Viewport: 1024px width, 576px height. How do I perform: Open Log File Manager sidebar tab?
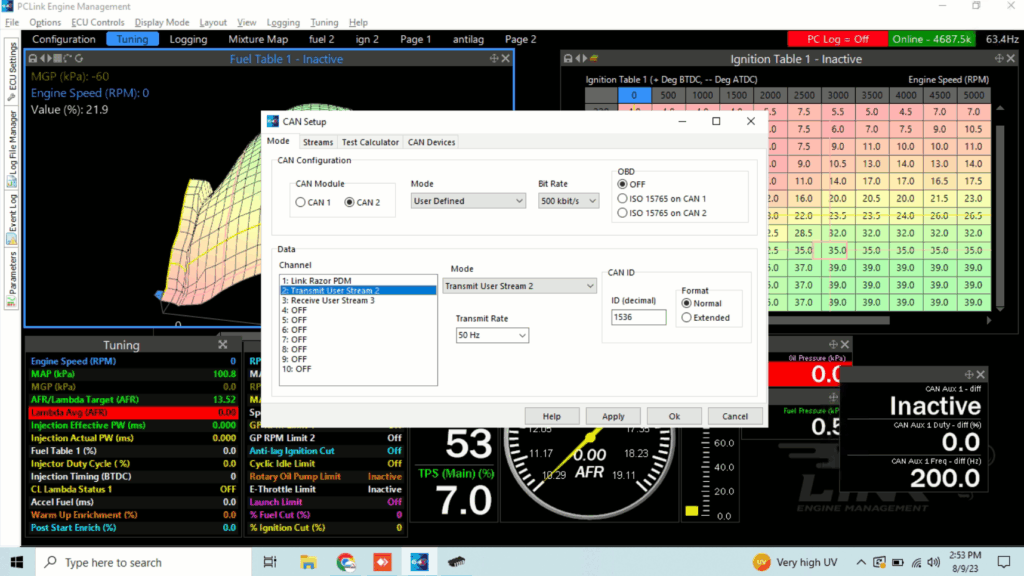(12, 148)
